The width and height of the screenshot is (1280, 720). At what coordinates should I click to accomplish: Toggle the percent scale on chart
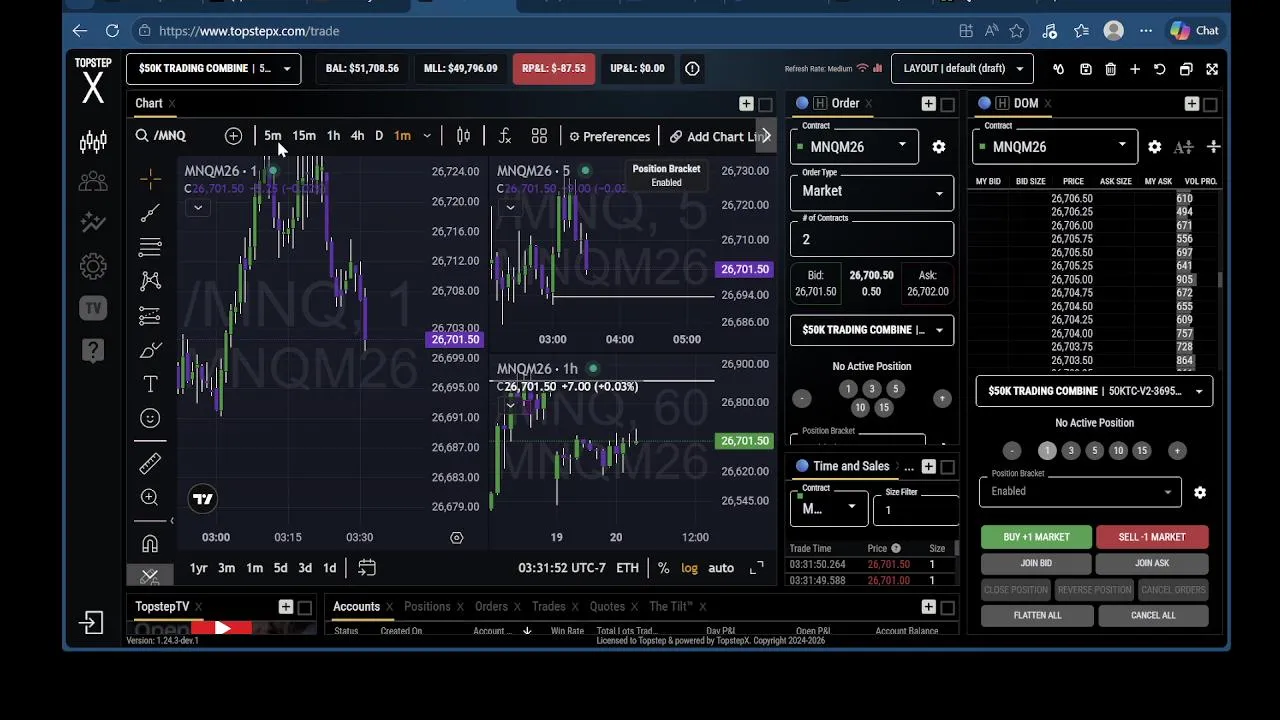(663, 568)
